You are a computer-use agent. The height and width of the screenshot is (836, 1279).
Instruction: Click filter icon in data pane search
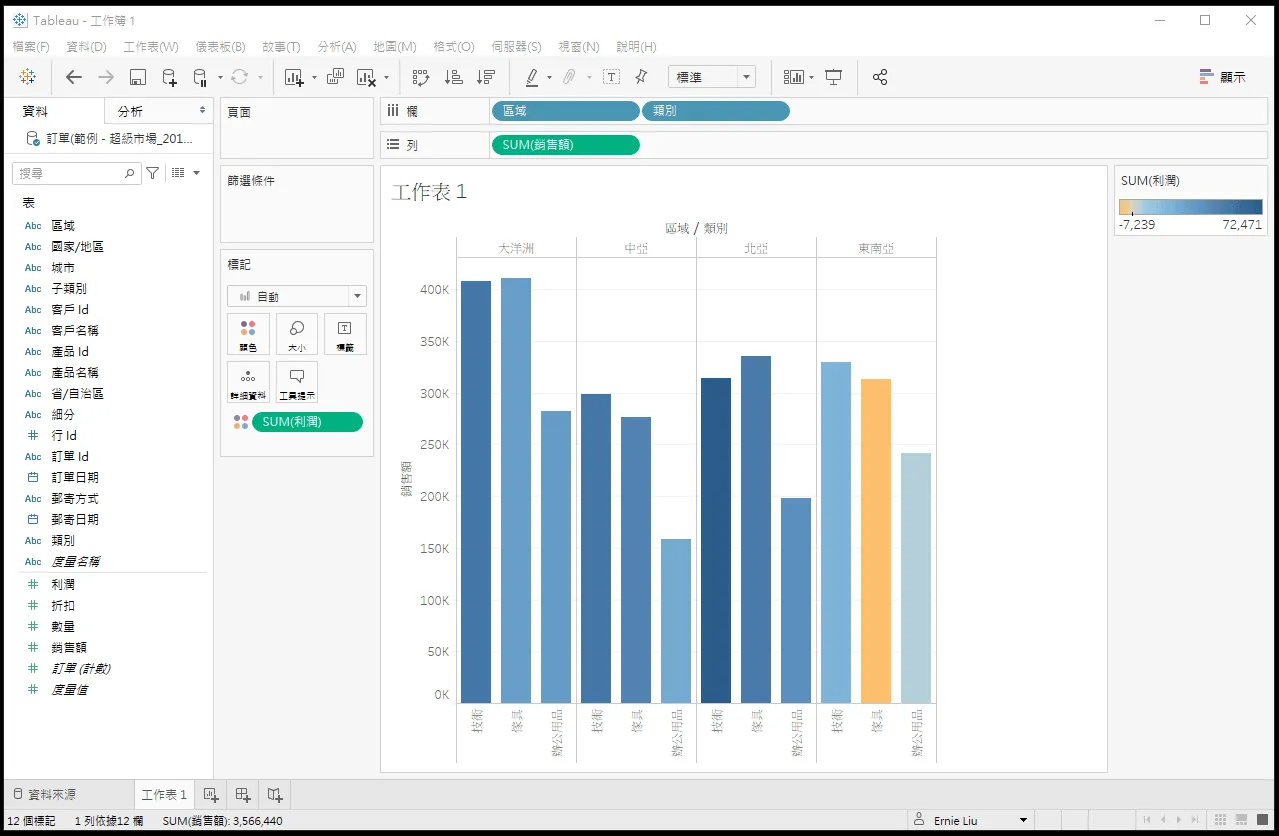[152, 173]
